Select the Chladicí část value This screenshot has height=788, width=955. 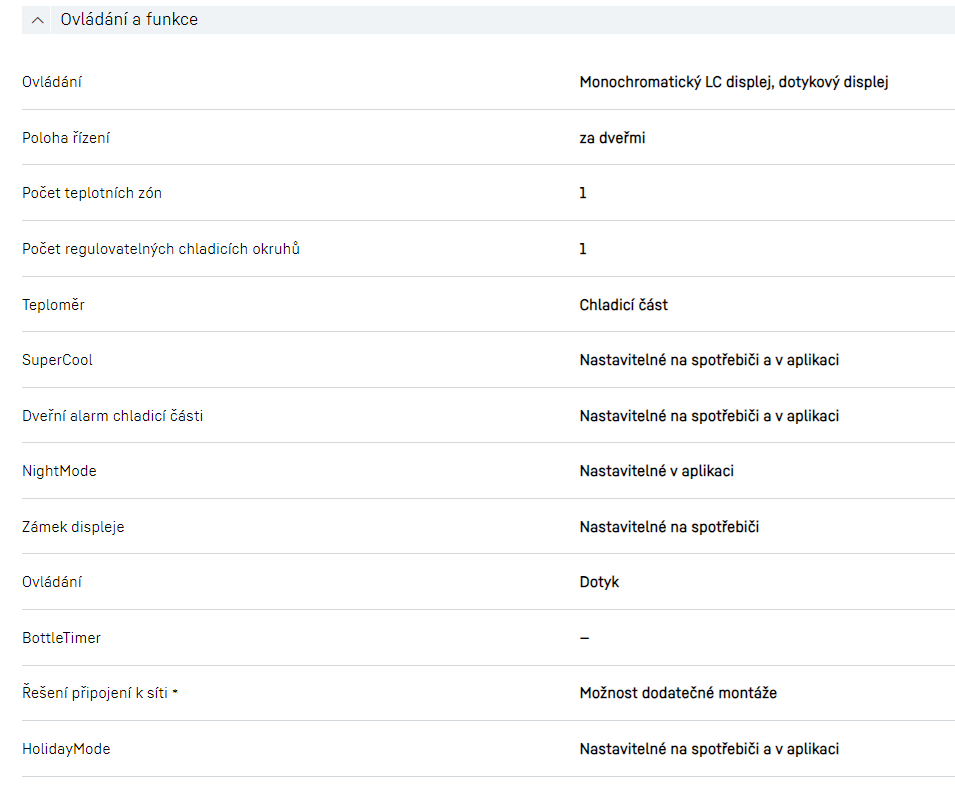point(623,305)
